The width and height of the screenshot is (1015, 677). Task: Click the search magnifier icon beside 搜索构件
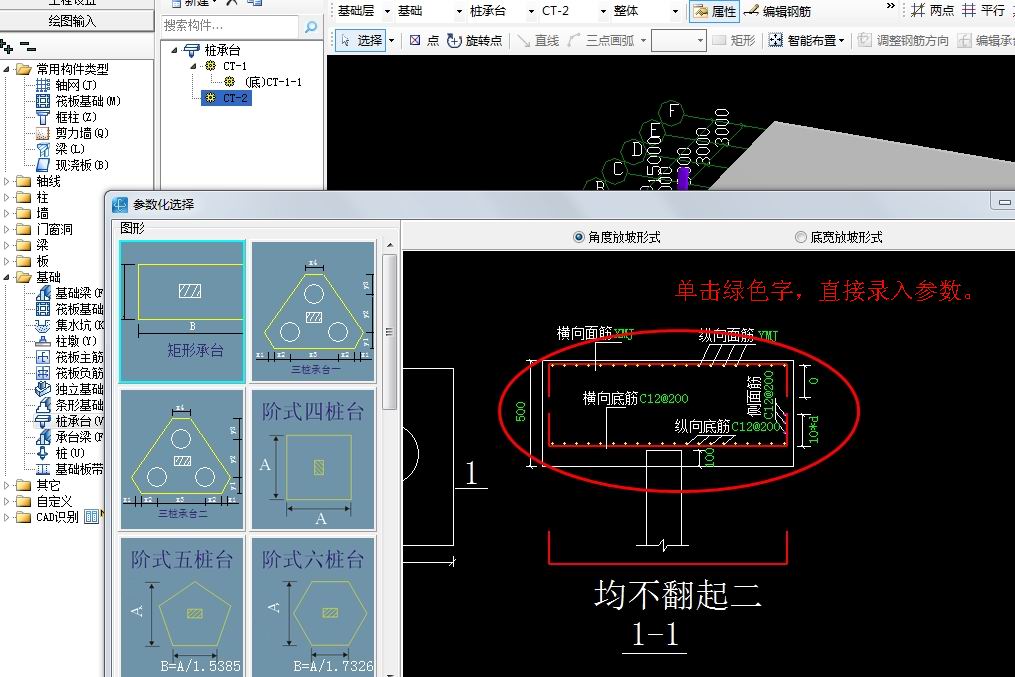(310, 26)
